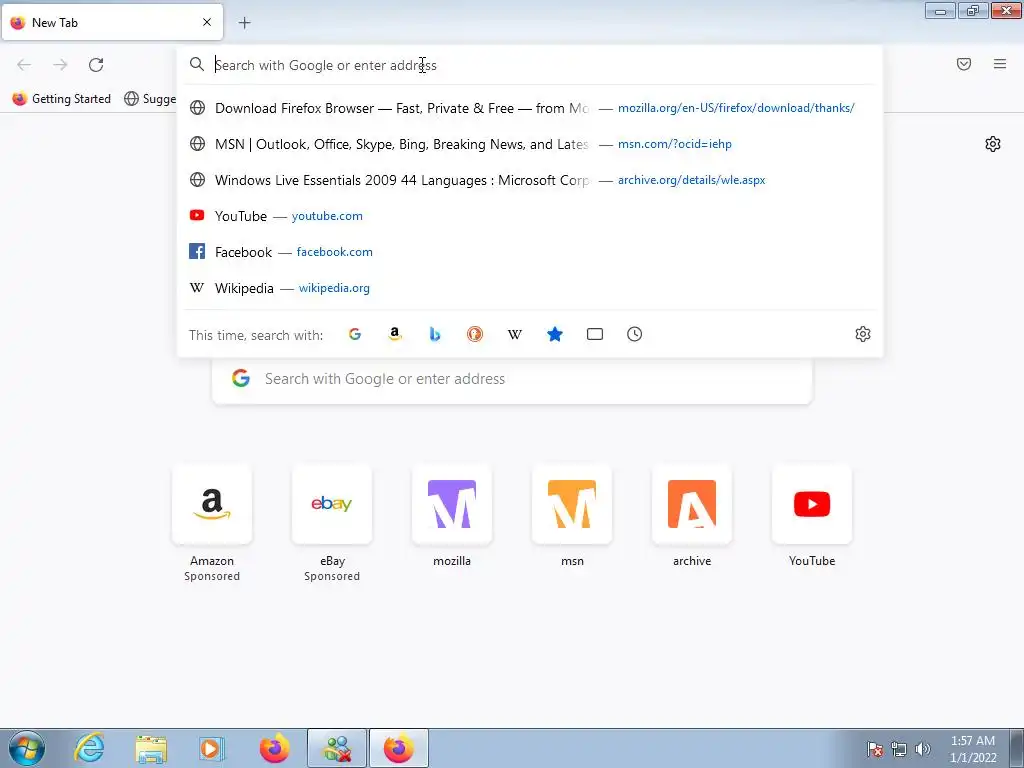
Task: Open new tab page personalize gear
Action: (x=993, y=144)
